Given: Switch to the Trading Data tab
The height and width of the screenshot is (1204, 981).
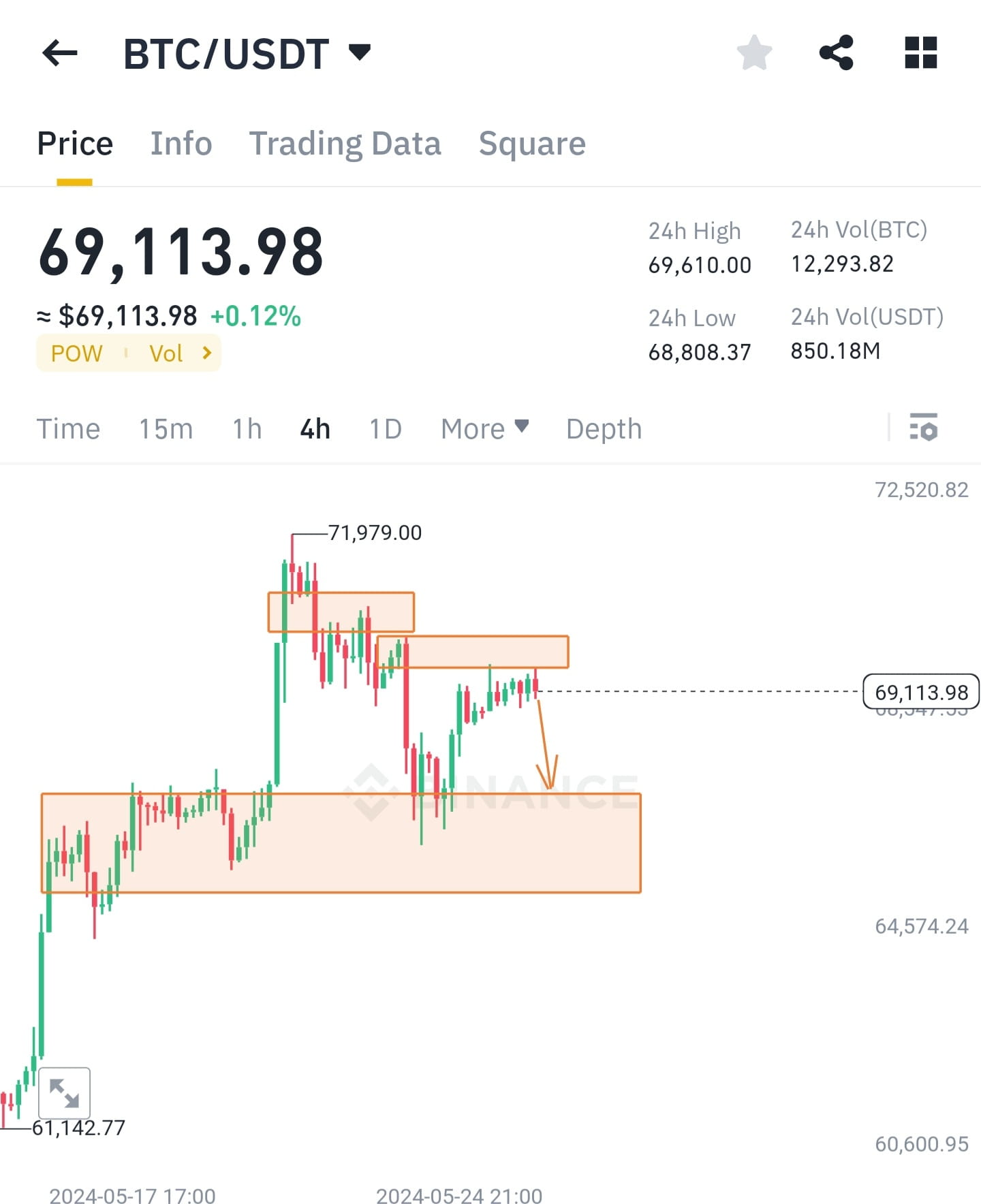Looking at the screenshot, I should (345, 144).
